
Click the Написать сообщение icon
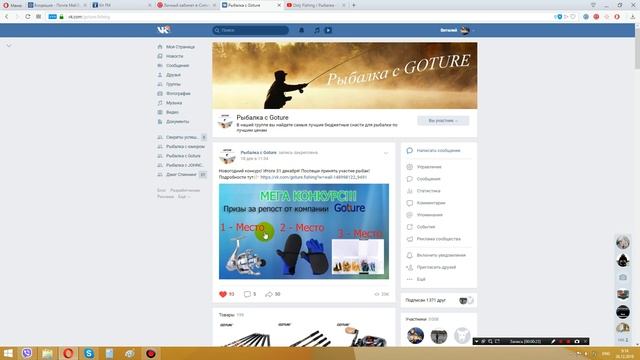click(409, 151)
